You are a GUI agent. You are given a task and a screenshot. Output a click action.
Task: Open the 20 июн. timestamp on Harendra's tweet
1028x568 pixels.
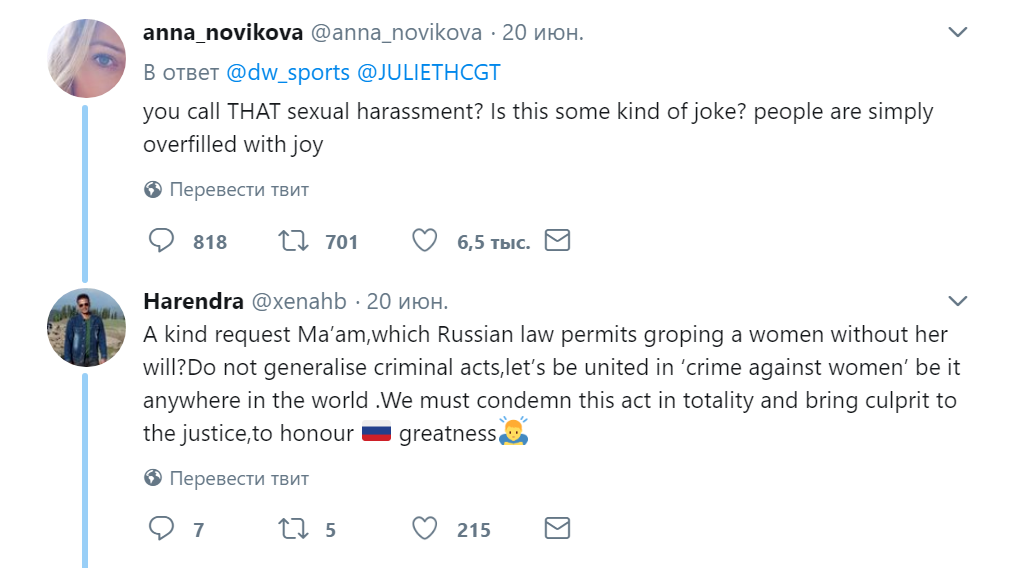tap(407, 301)
